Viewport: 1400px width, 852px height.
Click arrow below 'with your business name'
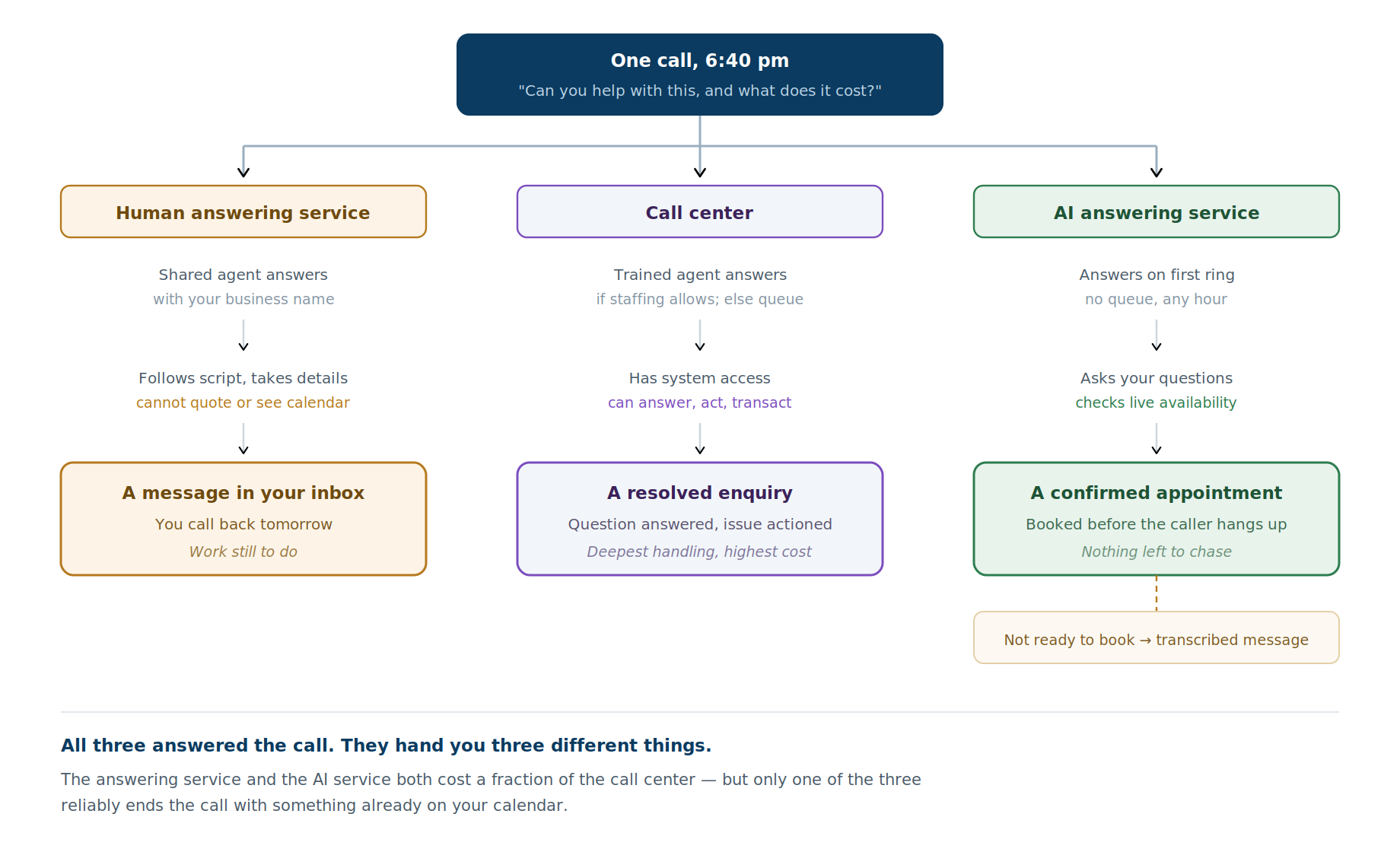[x=243, y=335]
